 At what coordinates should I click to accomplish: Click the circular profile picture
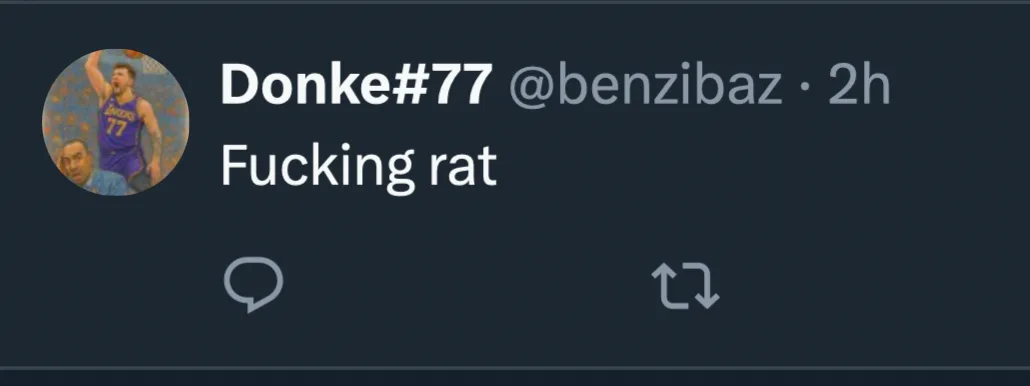tap(116, 123)
